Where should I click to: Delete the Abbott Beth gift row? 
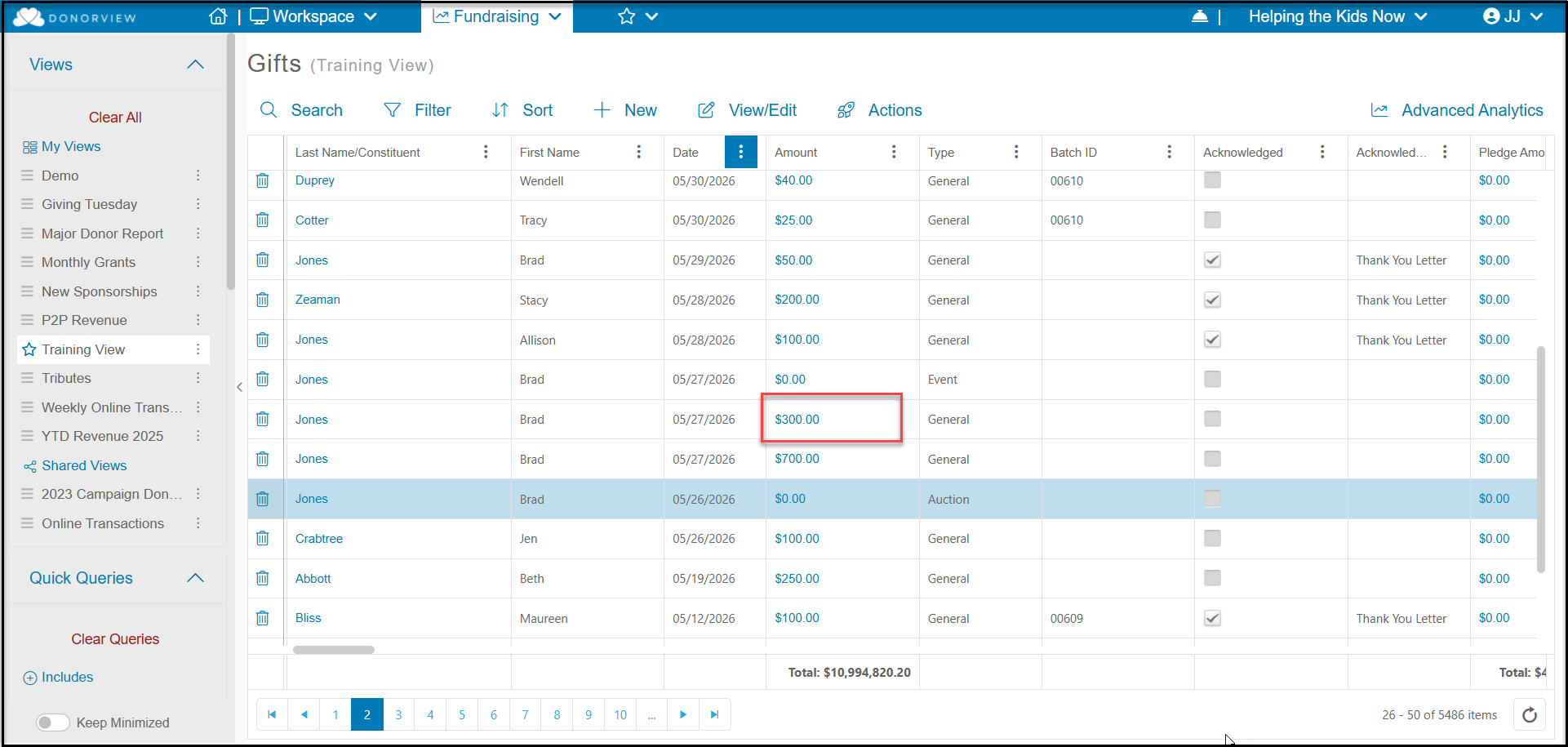click(263, 579)
